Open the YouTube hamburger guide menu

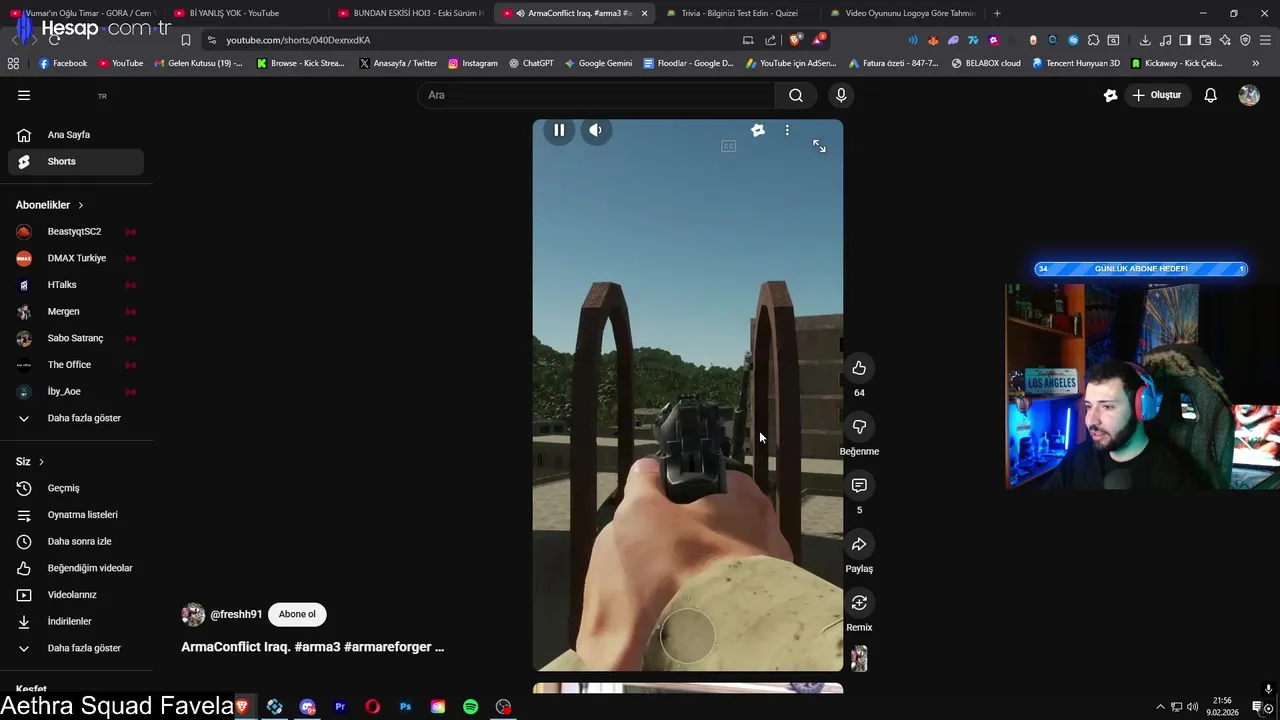(x=24, y=95)
